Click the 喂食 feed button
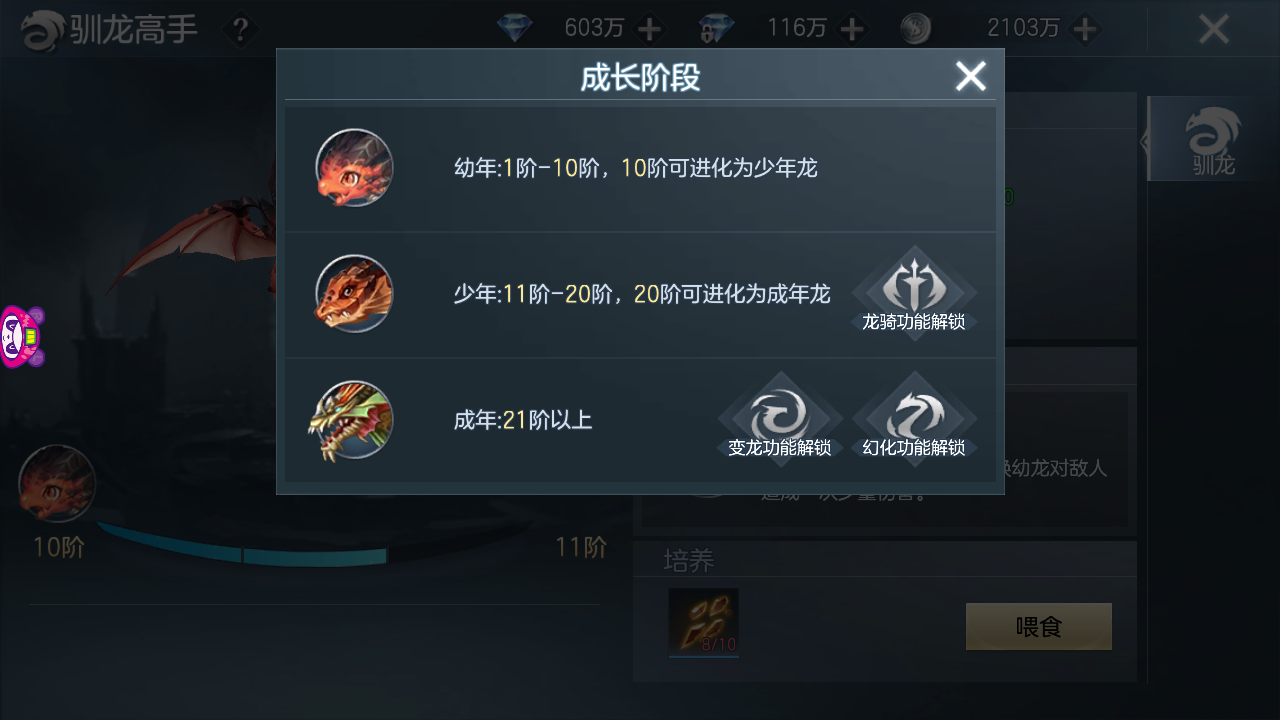Image resolution: width=1280 pixels, height=720 pixels. (x=1039, y=627)
